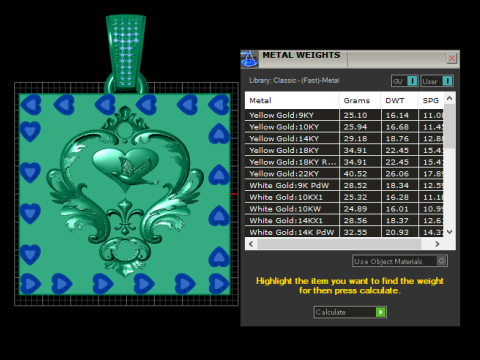Click the horizontal scroll left arrow
480x360 pixels.
pos(251,244)
